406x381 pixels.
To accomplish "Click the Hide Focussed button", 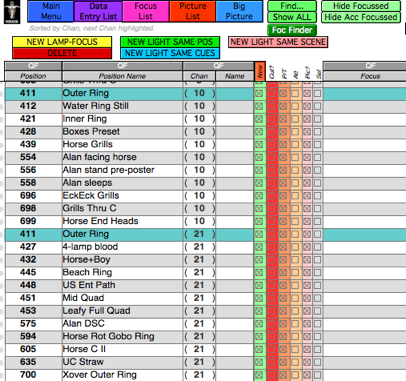I will pos(361,6).
